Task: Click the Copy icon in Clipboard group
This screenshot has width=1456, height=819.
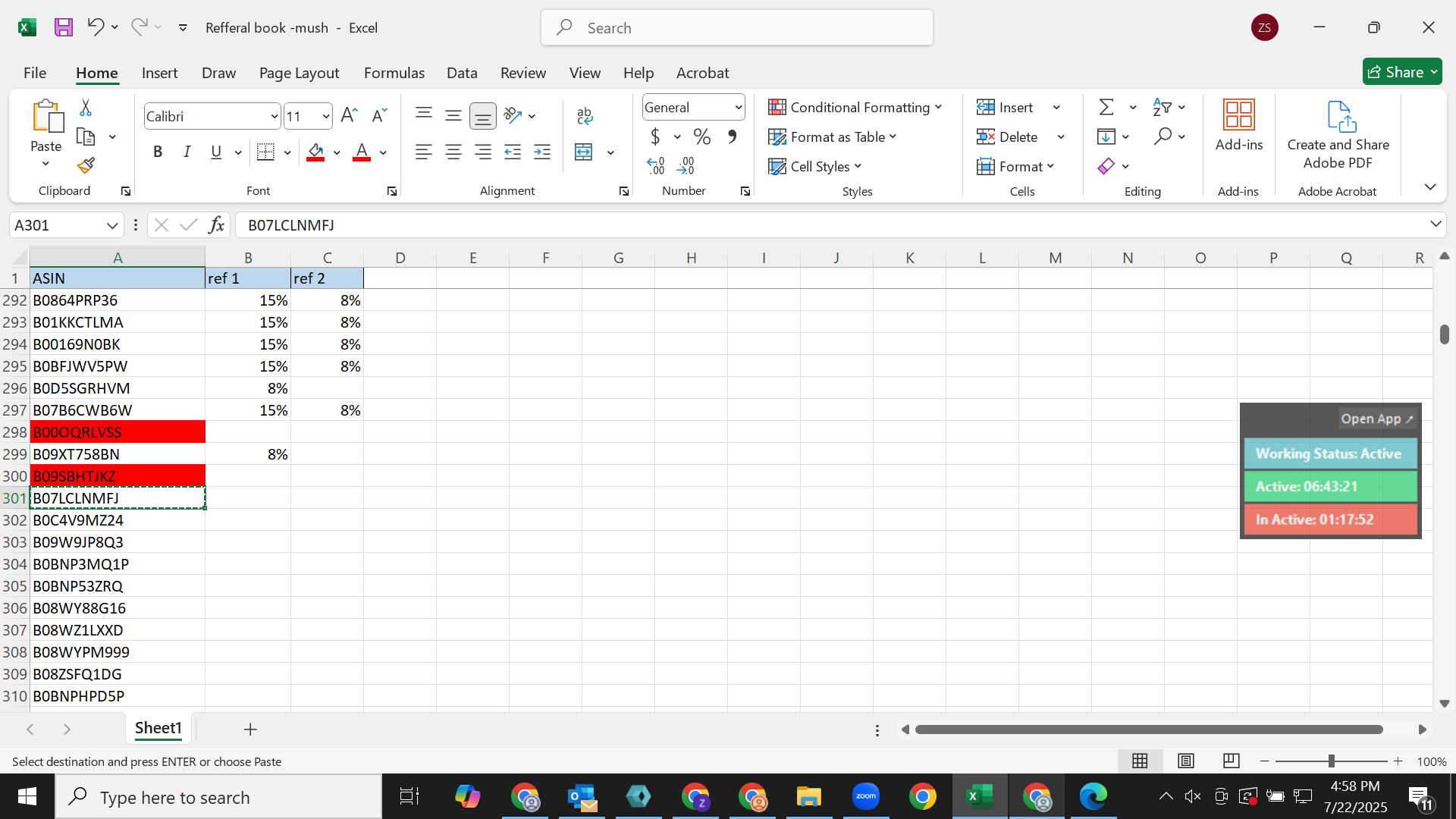Action: tap(86, 137)
